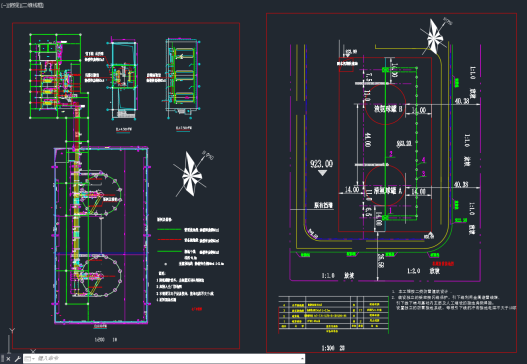This screenshot has width=527, height=364.
Task: Open the view name viewport label menu
Action: (12, 5)
